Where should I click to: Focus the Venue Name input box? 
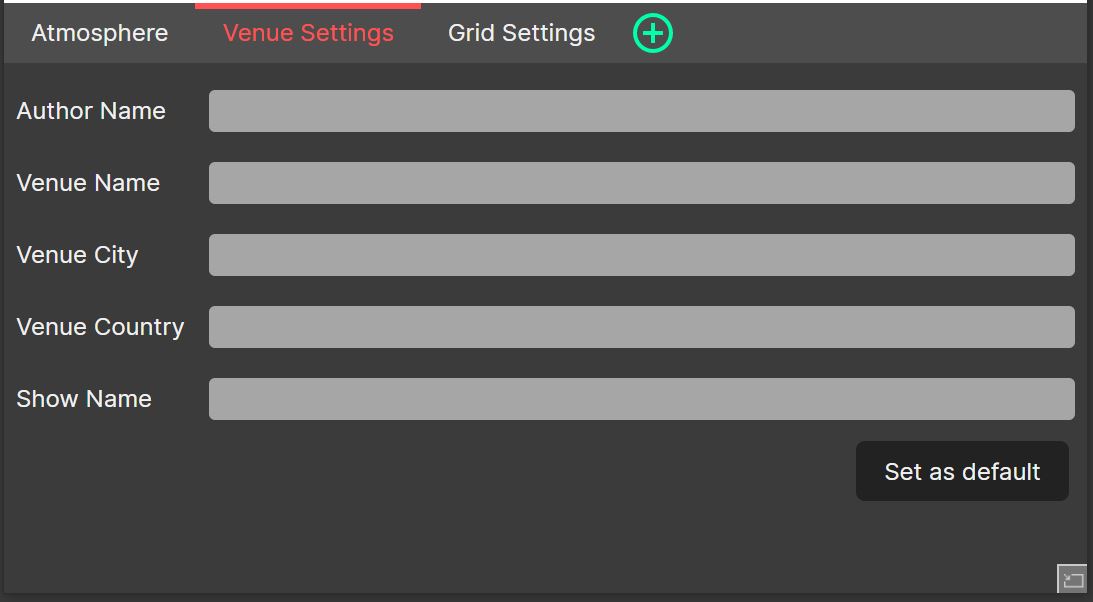pyautogui.click(x=641, y=182)
